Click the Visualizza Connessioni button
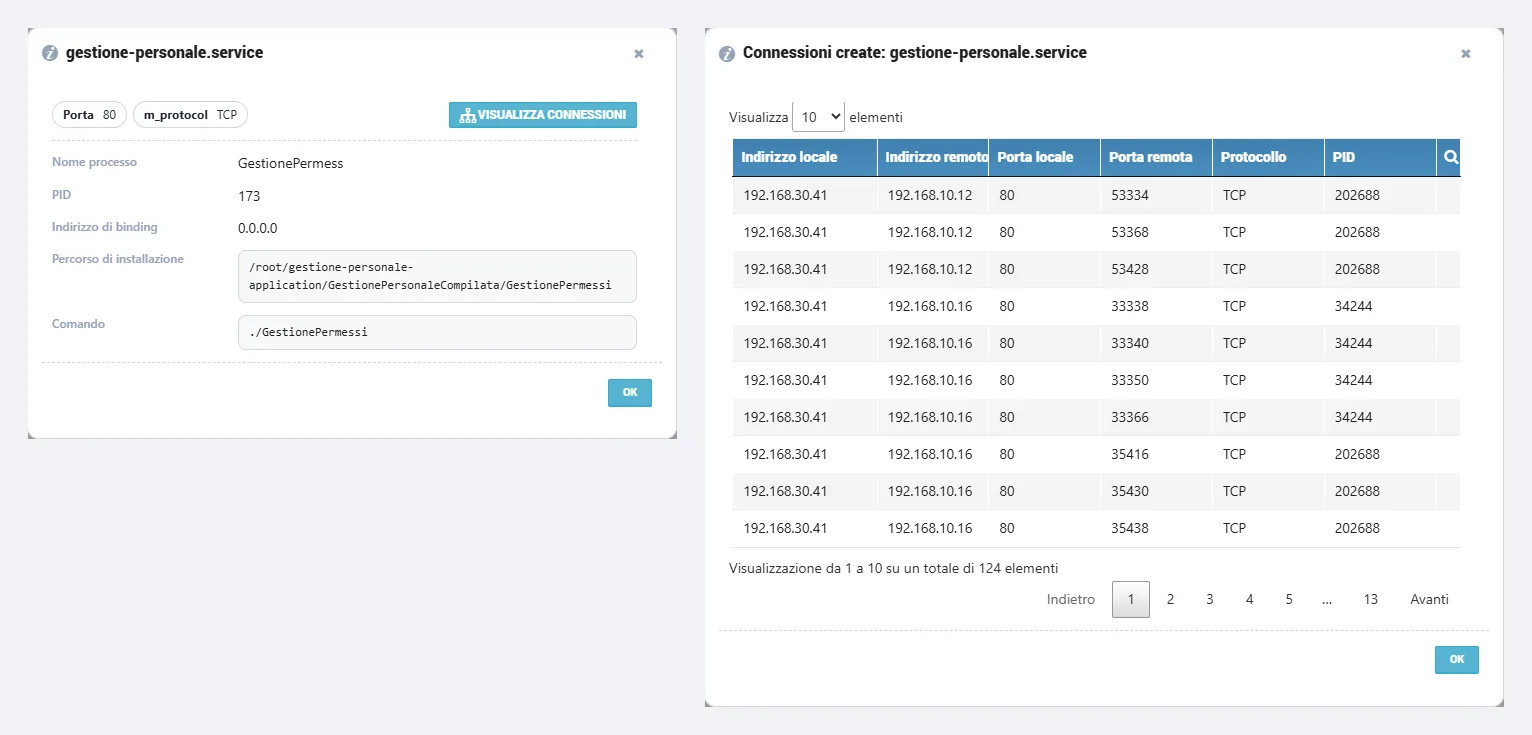Screen dimensions: 1532x735 [x=543, y=115]
